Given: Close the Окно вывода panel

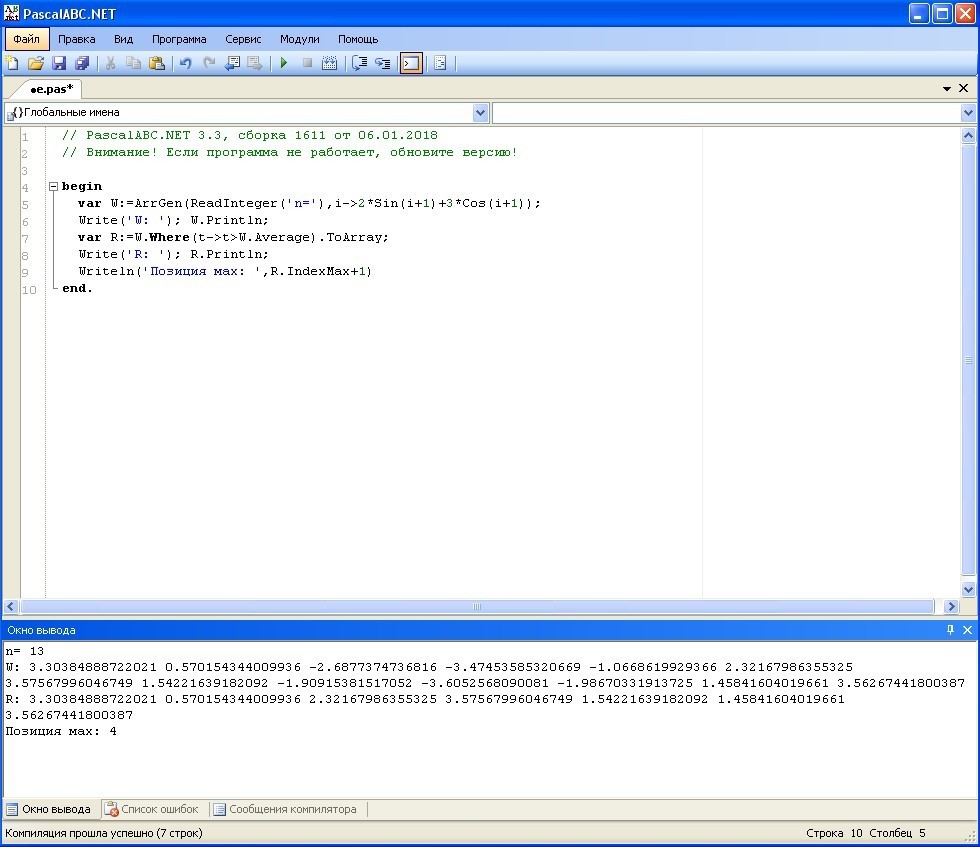Looking at the screenshot, I should [968, 630].
